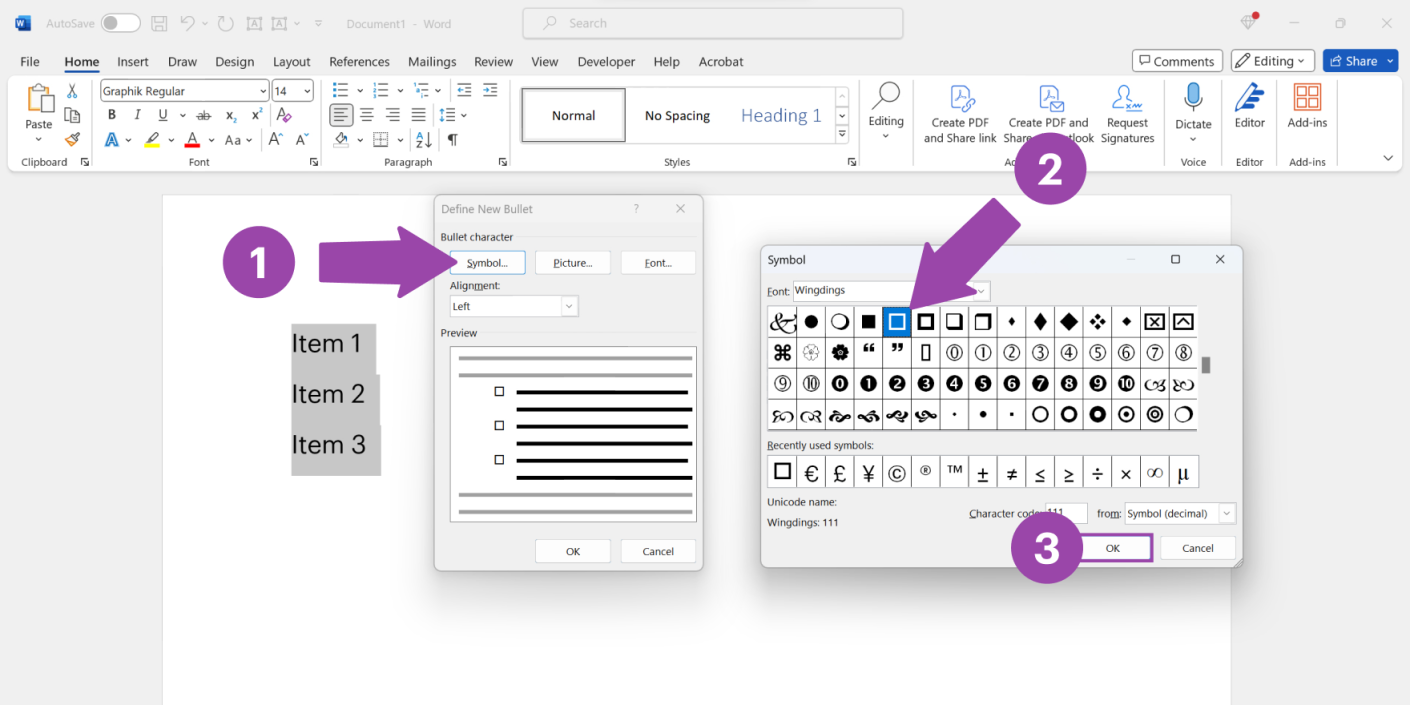Open the Insert ribbon tab
Screen dimensions: 1410x705
pos(132,61)
